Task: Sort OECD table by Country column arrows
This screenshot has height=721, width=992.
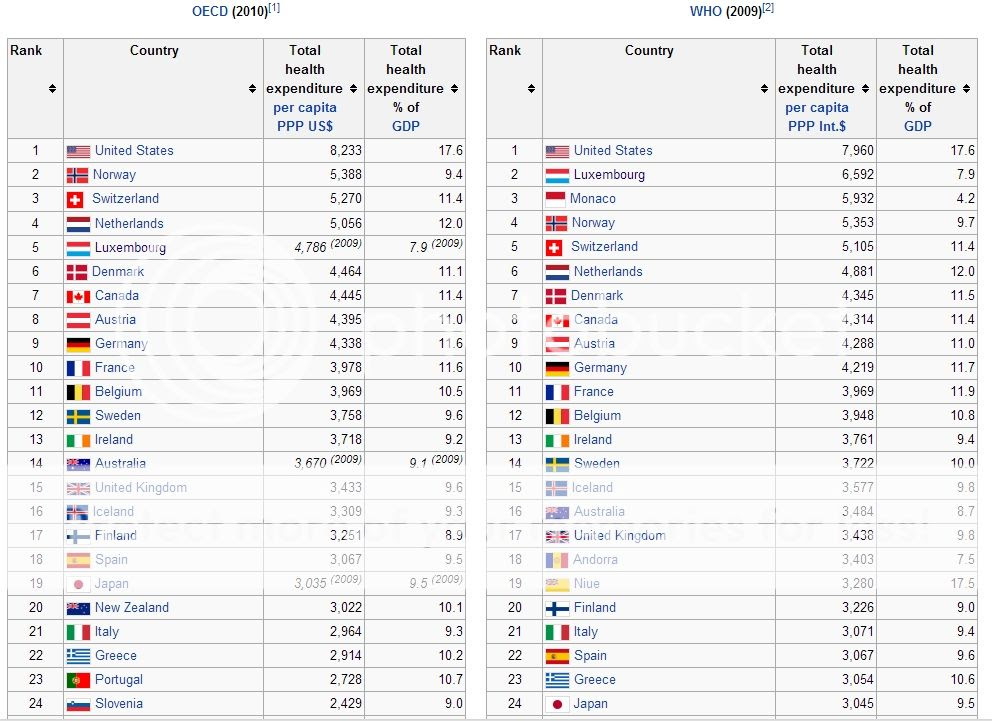Action: tap(252, 89)
